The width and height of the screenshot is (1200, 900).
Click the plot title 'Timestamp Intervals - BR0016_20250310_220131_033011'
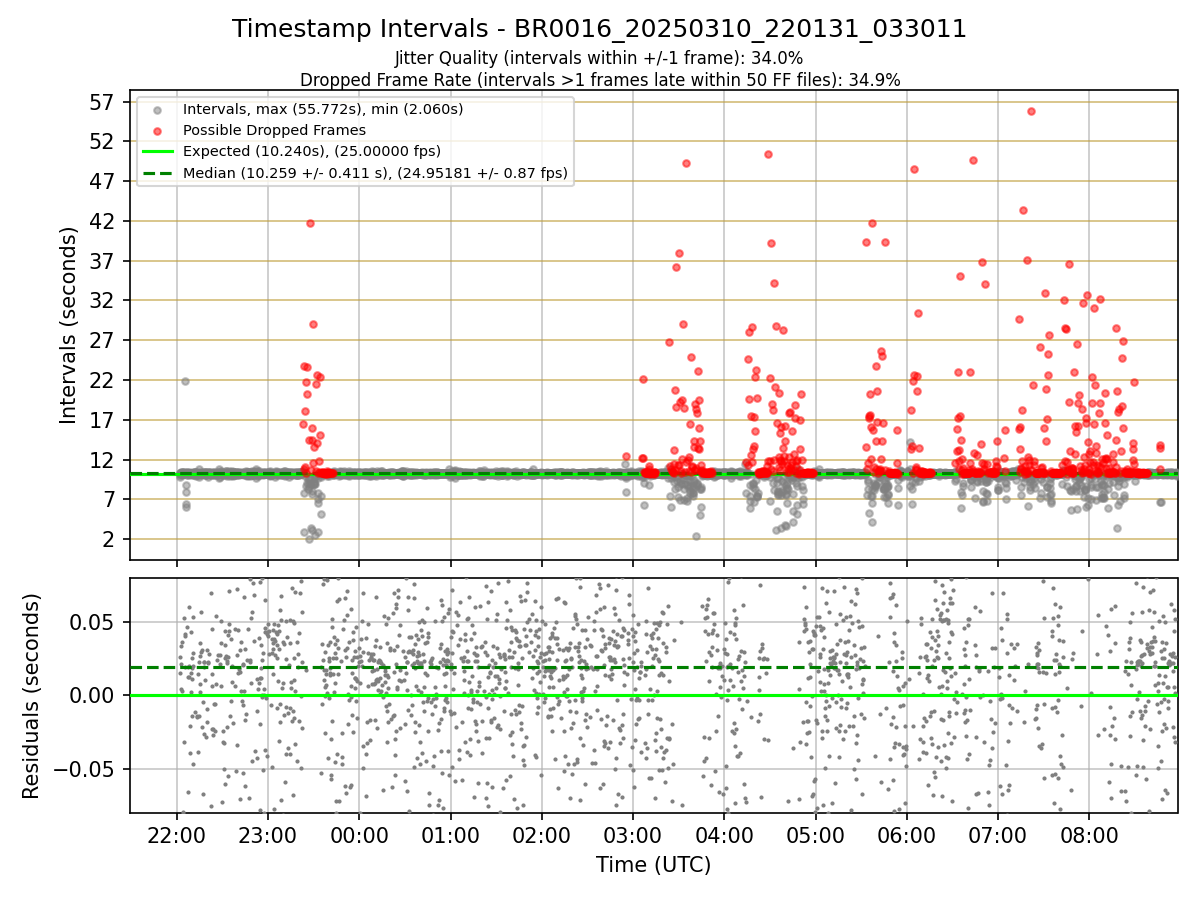click(x=599, y=29)
